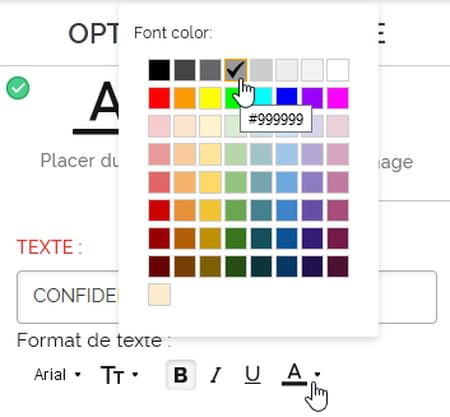The width and height of the screenshot is (450, 417).
Task: Click the green checkmark status icon
Action: 18,88
